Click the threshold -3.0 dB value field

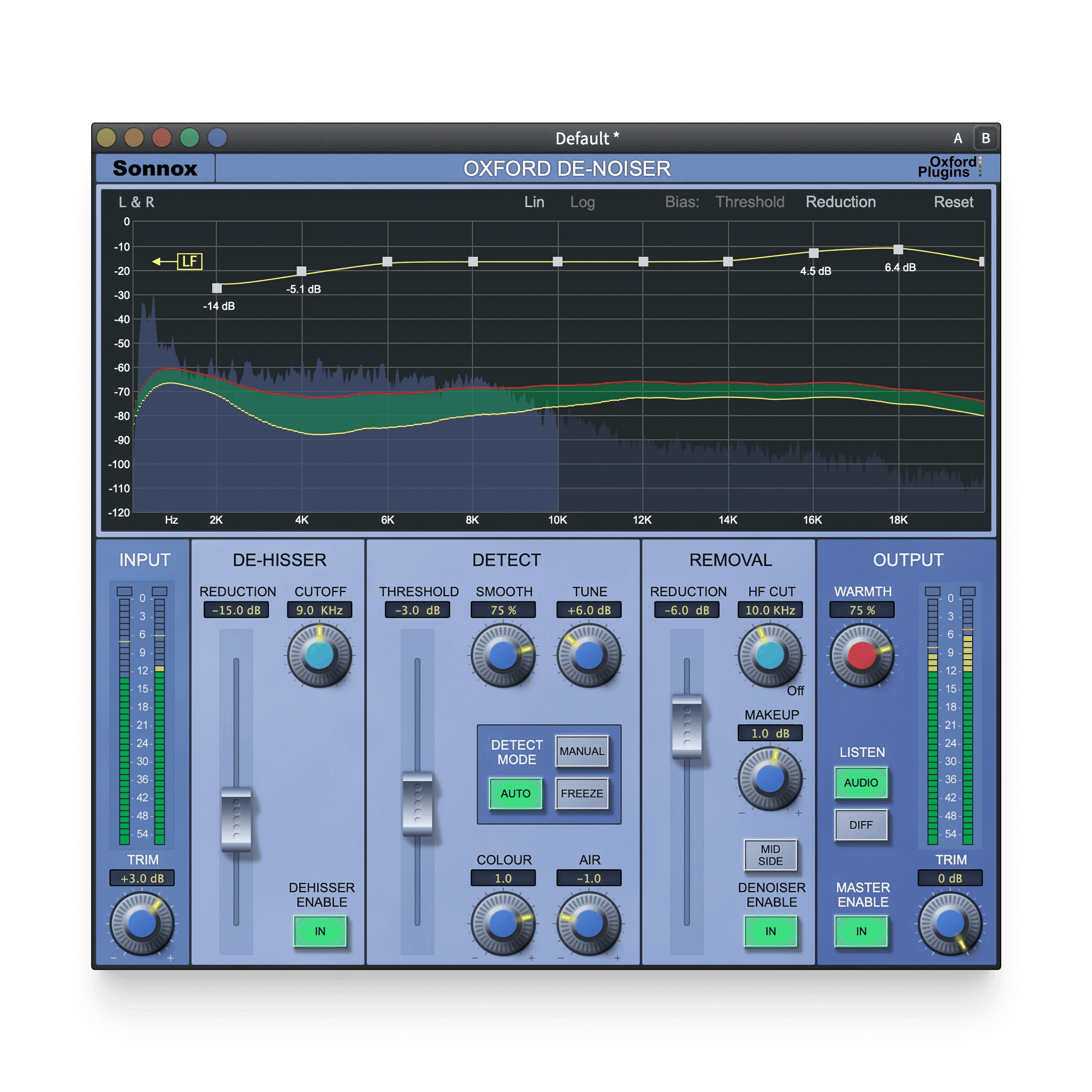pos(418,610)
